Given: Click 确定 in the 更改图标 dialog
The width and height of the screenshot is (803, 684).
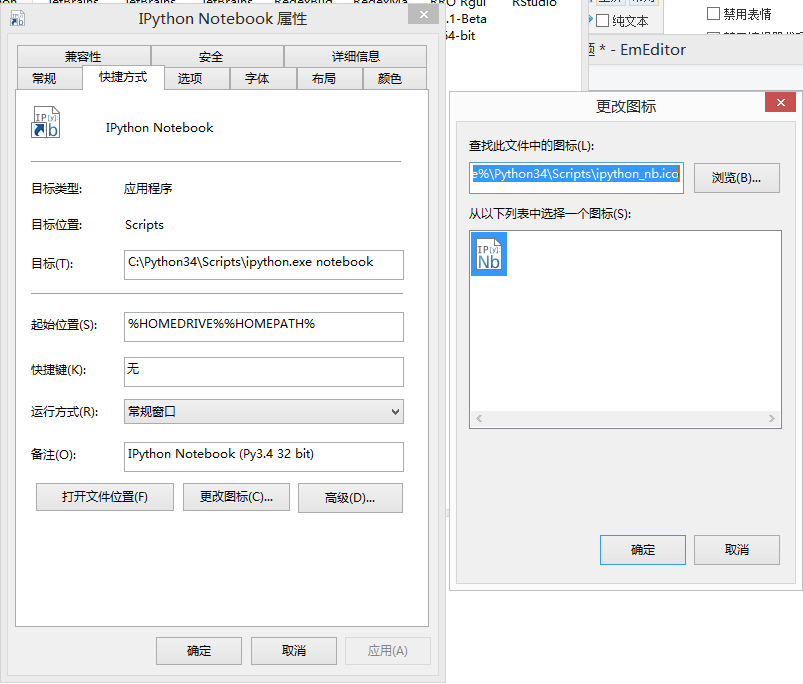Looking at the screenshot, I should click(643, 550).
